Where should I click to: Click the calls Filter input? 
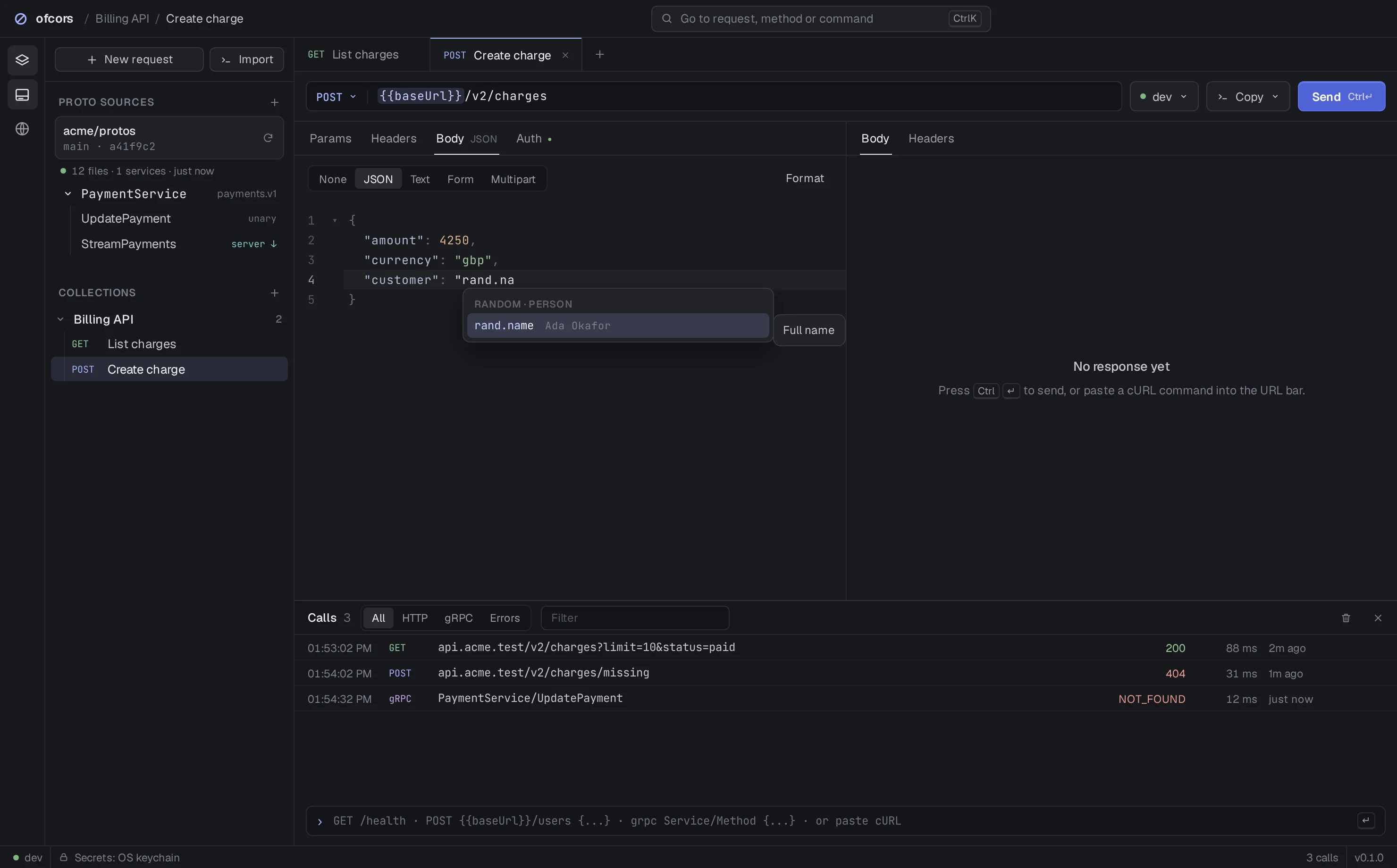[x=634, y=618]
